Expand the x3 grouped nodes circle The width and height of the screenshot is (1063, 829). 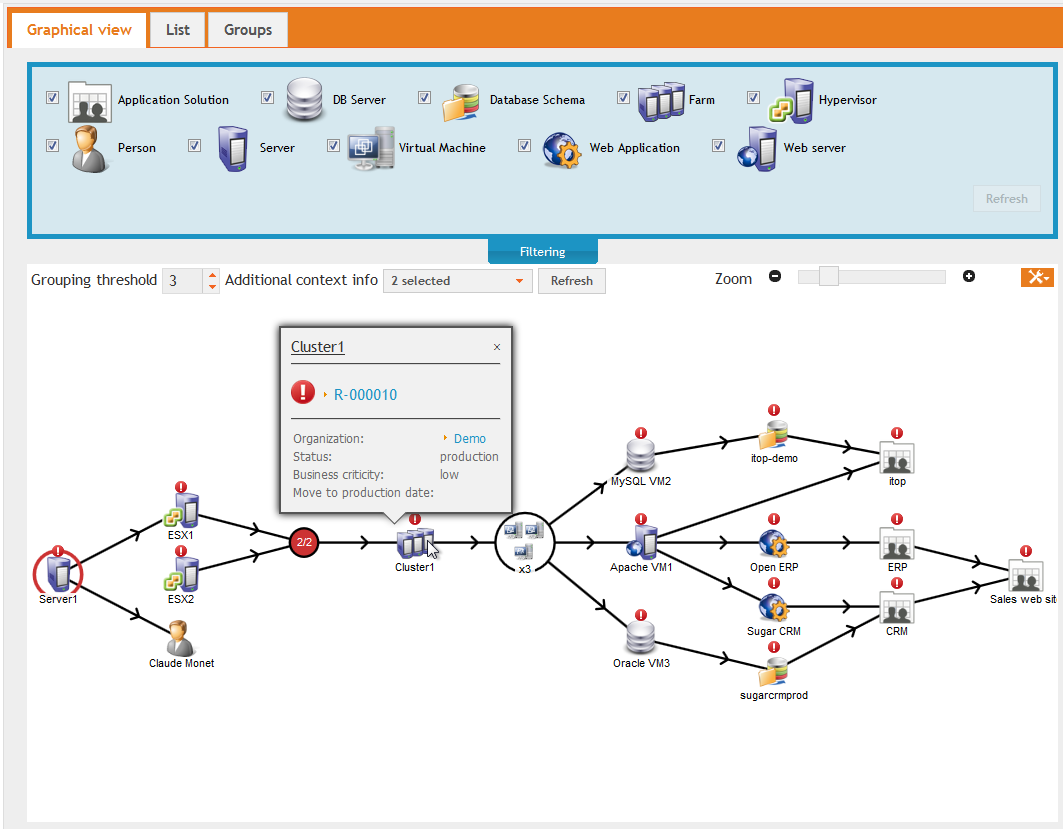tap(524, 540)
